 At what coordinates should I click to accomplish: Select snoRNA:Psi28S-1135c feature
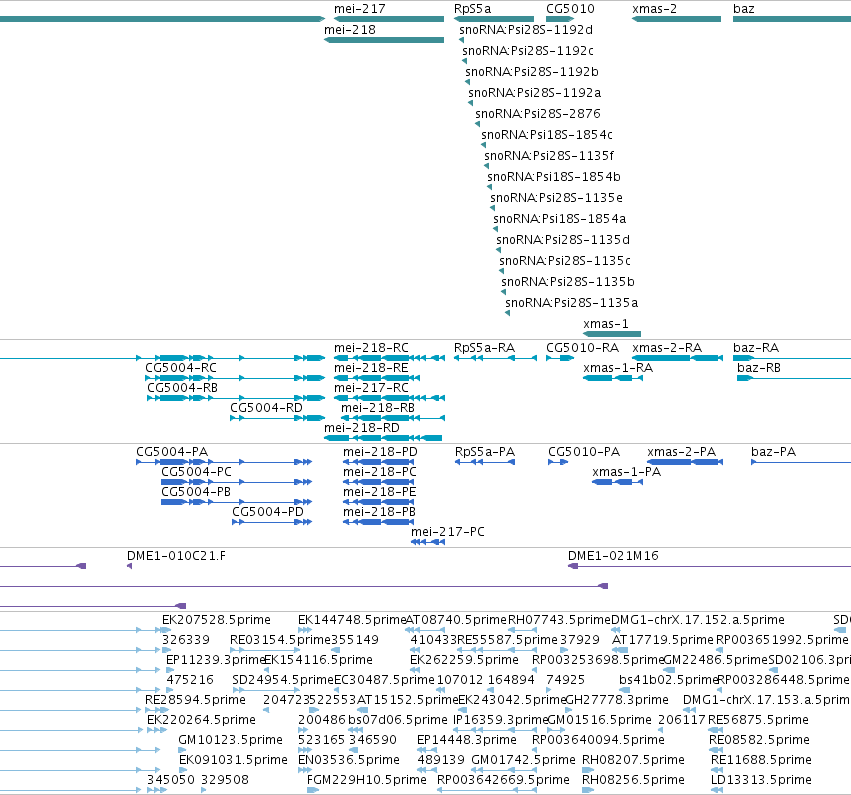coord(564,261)
